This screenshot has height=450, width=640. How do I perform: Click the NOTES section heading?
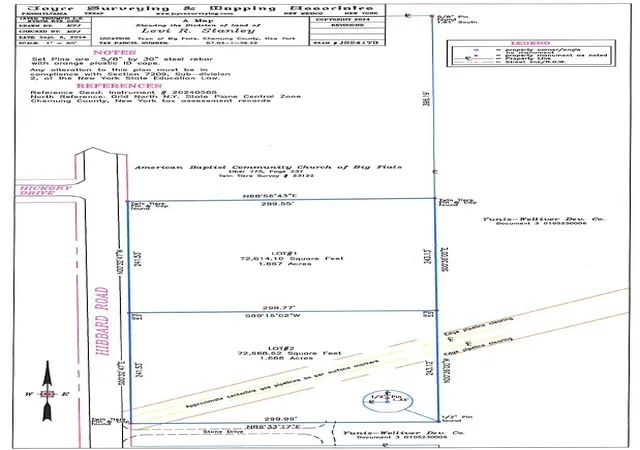click(x=114, y=52)
